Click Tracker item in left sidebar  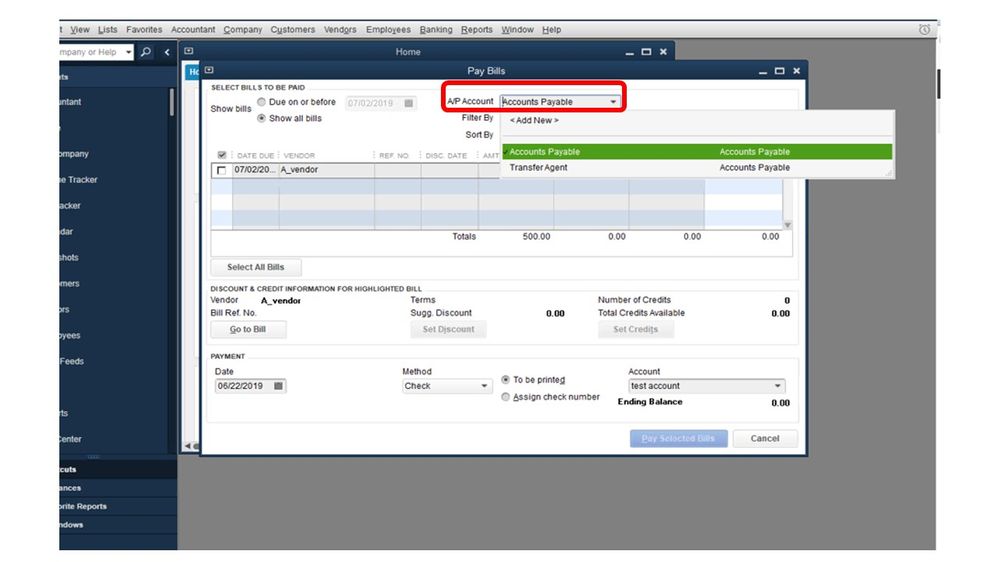coord(78,180)
